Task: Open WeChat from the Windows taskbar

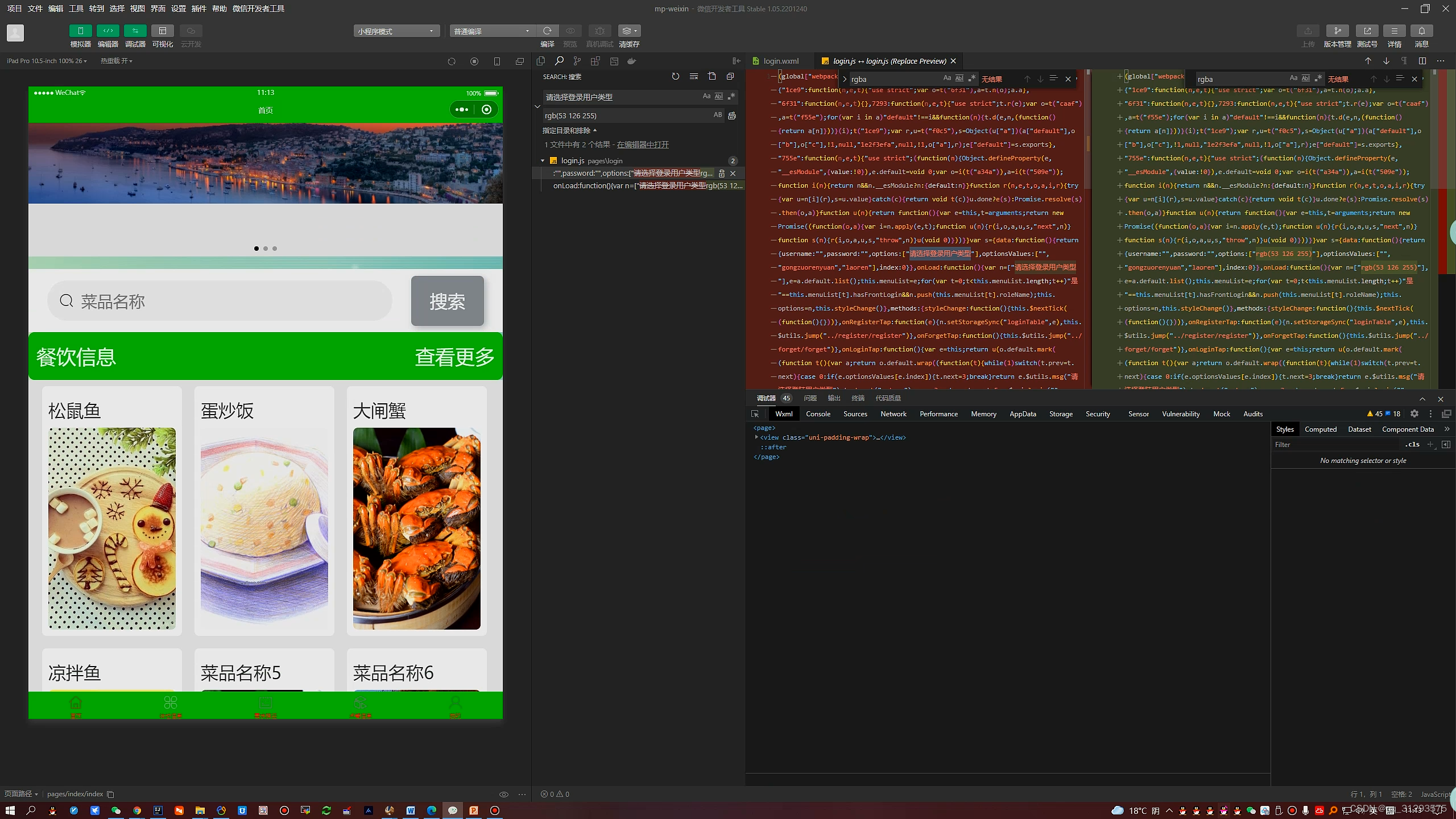Action: [x=115, y=810]
